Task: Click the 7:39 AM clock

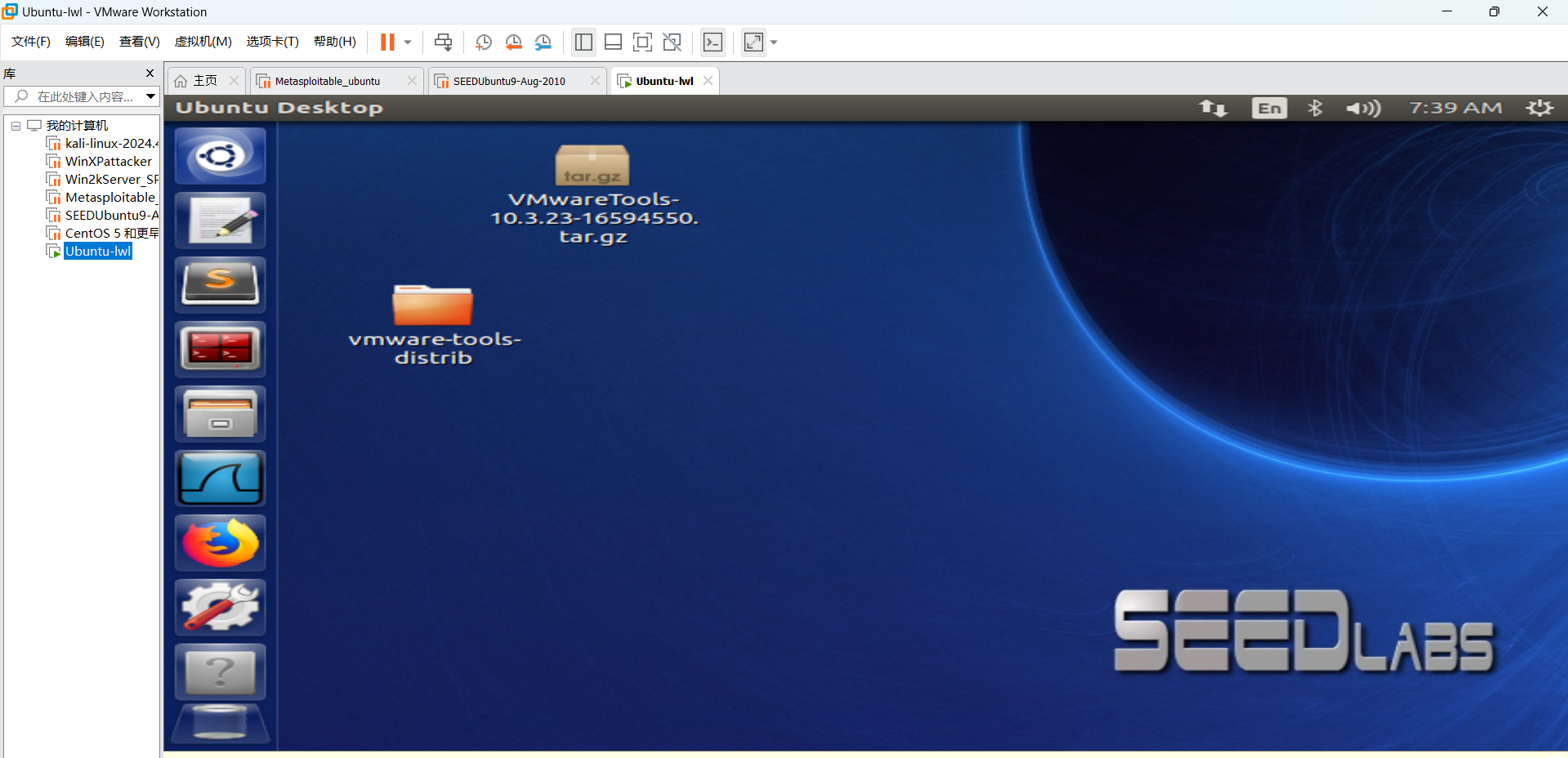Action: click(x=1455, y=108)
